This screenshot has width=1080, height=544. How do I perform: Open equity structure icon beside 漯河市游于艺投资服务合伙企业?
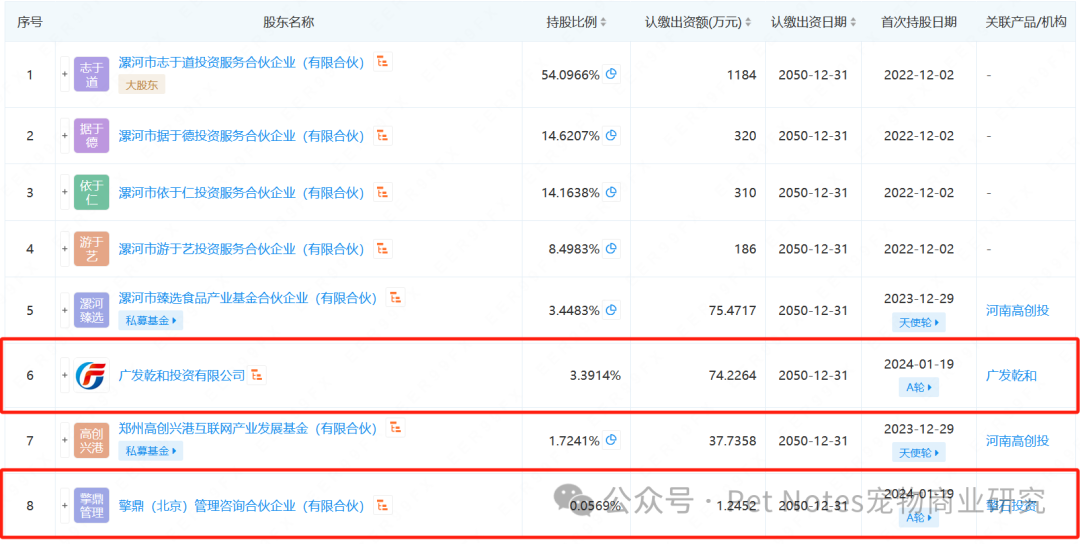coord(383,249)
